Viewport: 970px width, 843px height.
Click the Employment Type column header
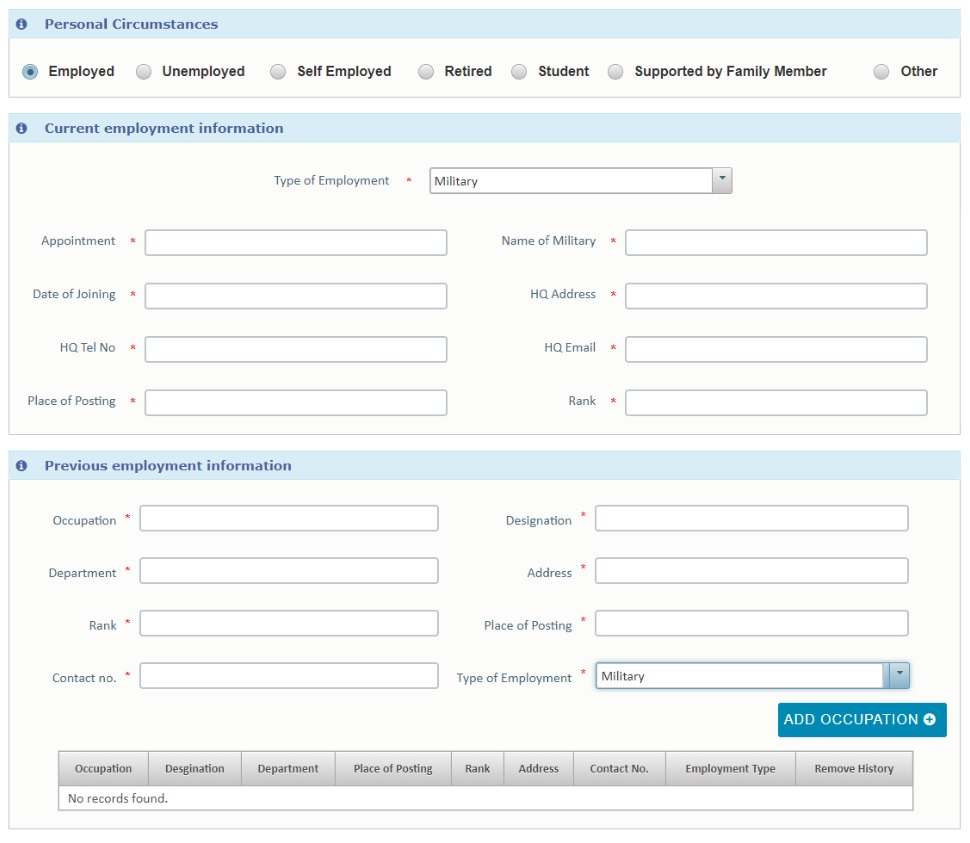point(730,768)
